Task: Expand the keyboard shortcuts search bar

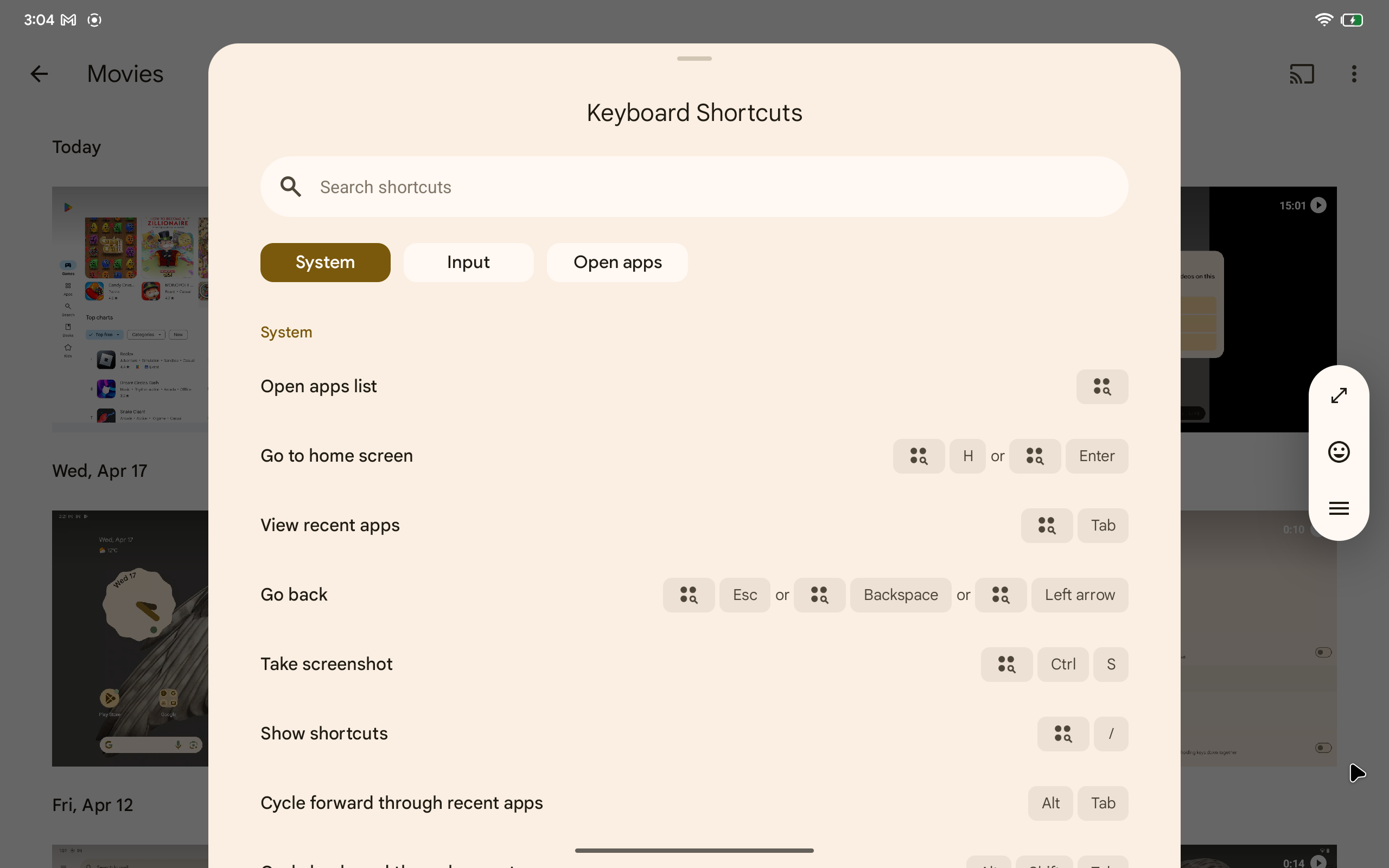Action: (694, 187)
